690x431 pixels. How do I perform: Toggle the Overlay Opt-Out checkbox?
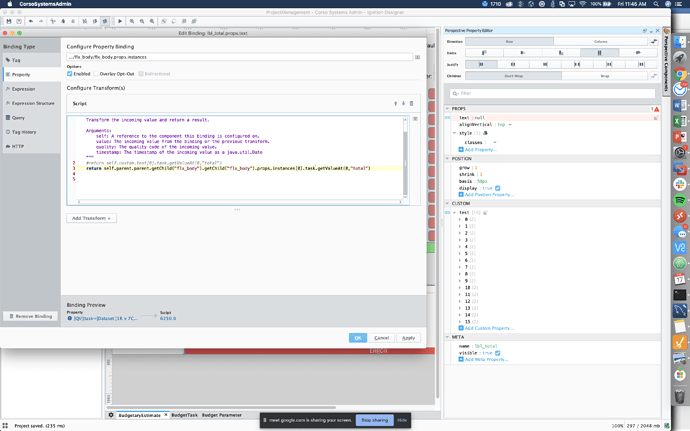click(x=95, y=74)
